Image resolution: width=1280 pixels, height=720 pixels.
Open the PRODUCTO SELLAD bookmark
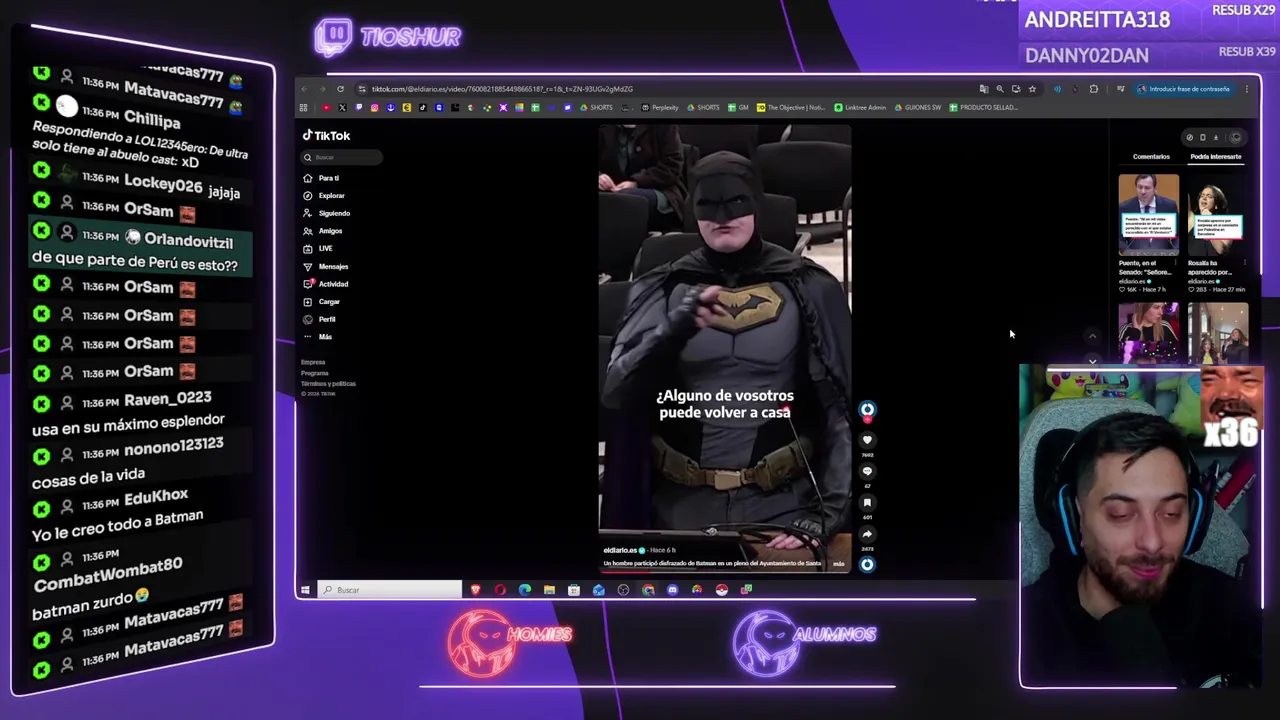coord(984,107)
